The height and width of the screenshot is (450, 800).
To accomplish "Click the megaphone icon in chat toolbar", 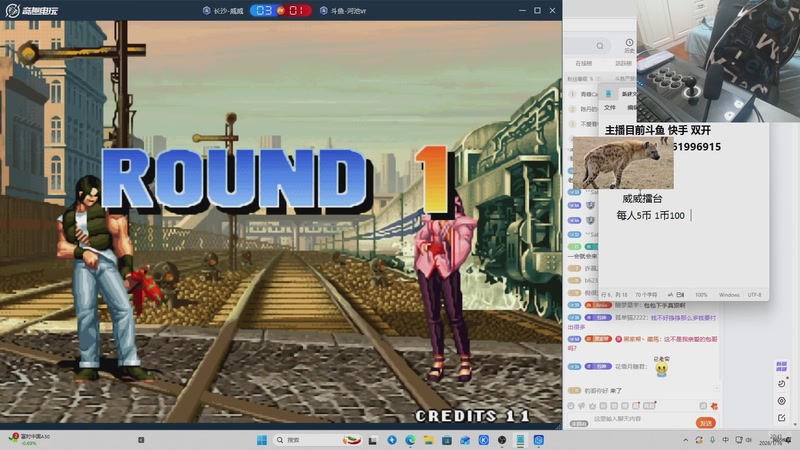I will click(x=582, y=406).
